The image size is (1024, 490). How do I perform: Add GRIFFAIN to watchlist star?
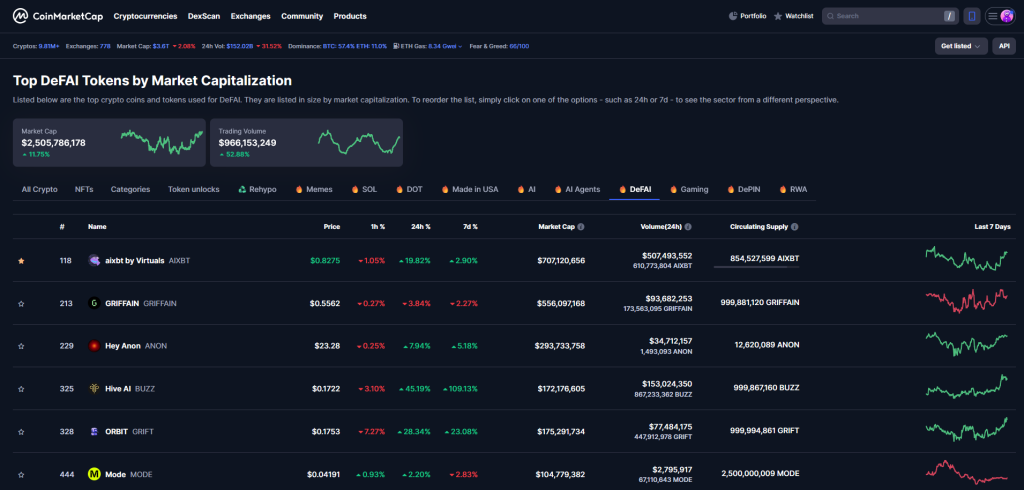click(x=21, y=303)
